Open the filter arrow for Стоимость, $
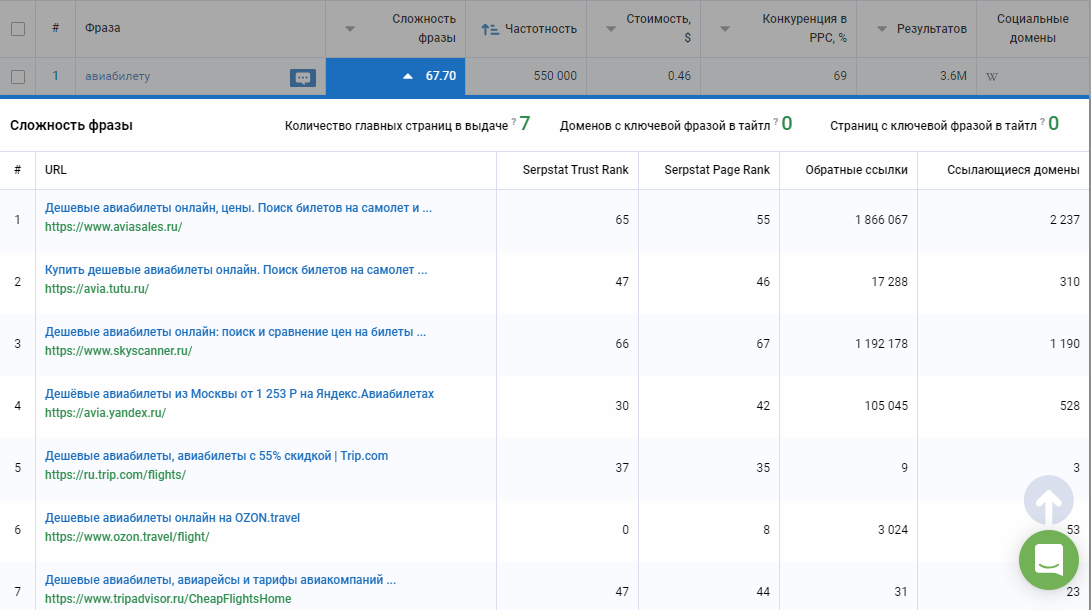 click(x=611, y=29)
